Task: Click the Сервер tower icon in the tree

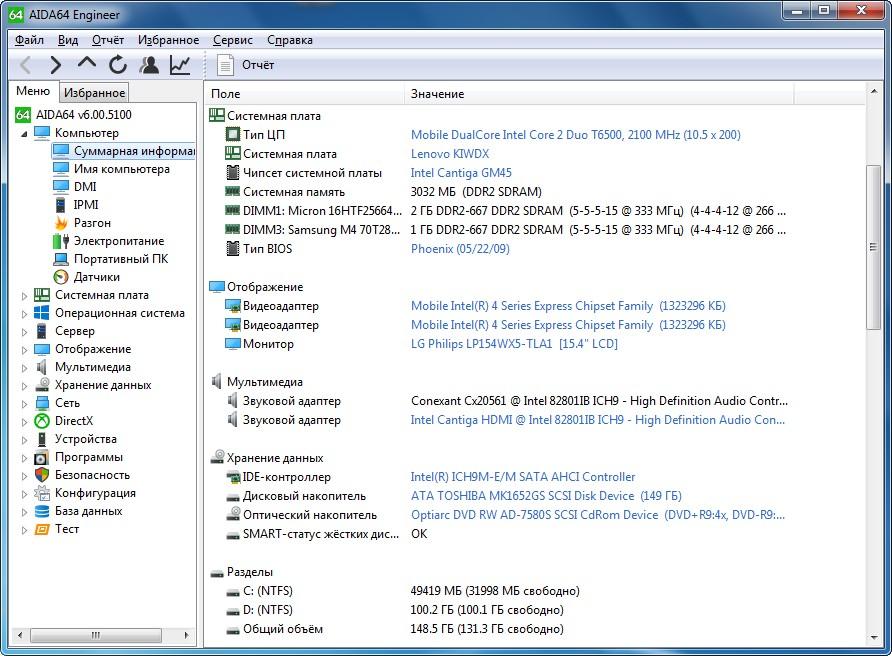Action: point(42,331)
